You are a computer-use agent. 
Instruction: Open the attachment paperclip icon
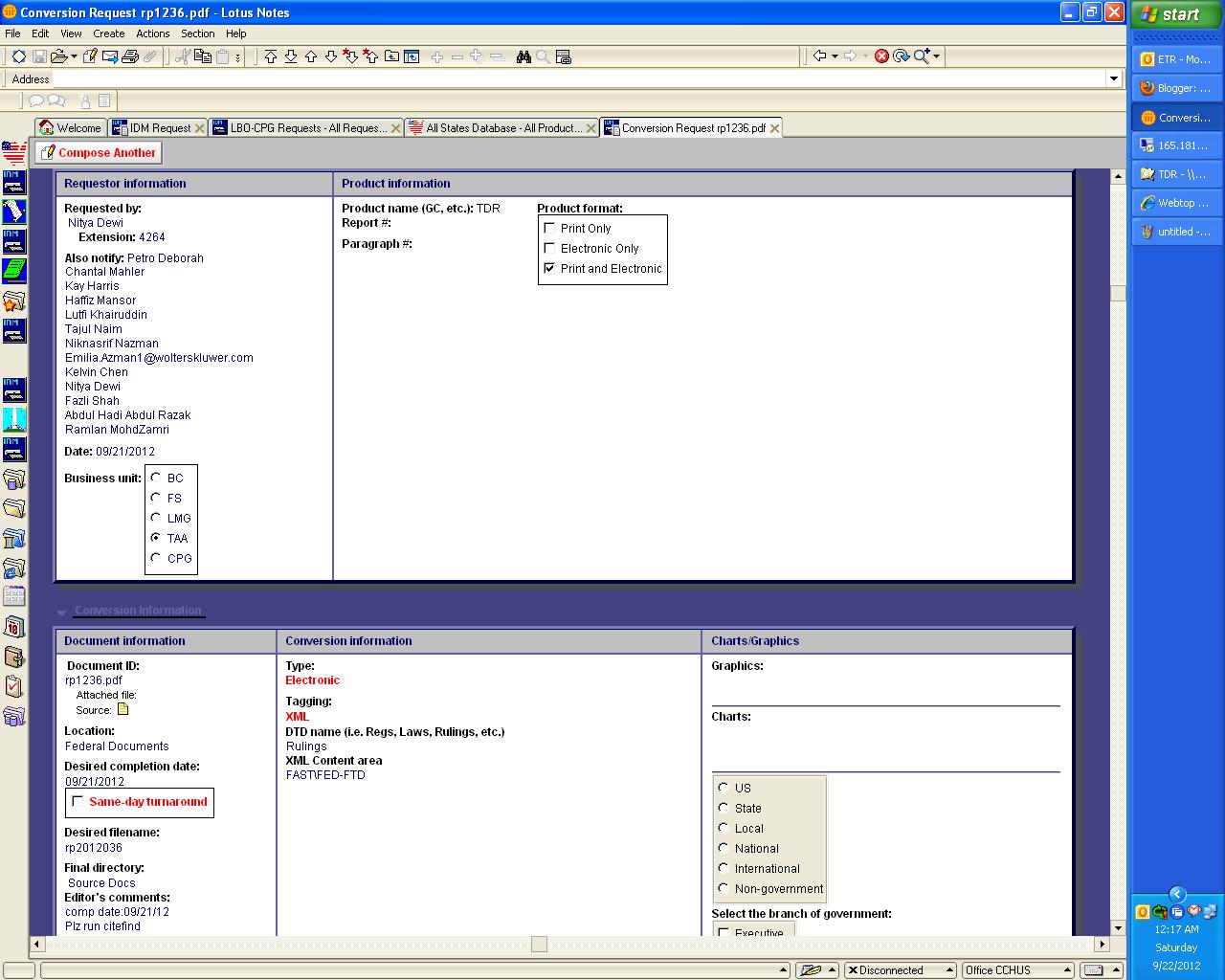pos(149,56)
